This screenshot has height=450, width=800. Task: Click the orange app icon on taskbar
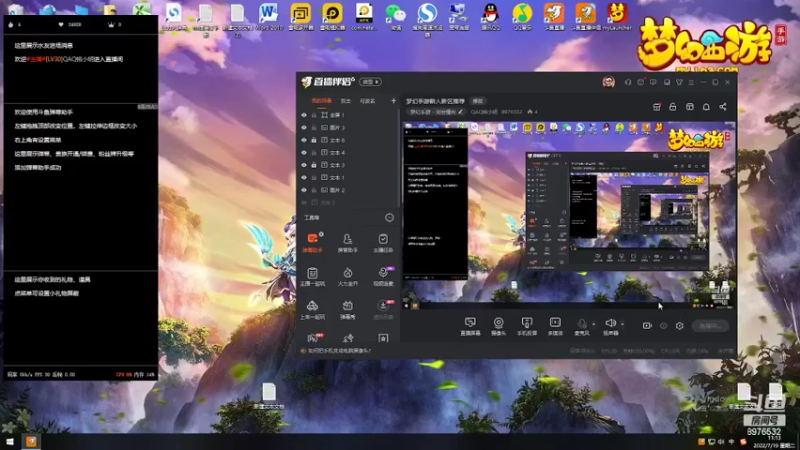pos(31,442)
